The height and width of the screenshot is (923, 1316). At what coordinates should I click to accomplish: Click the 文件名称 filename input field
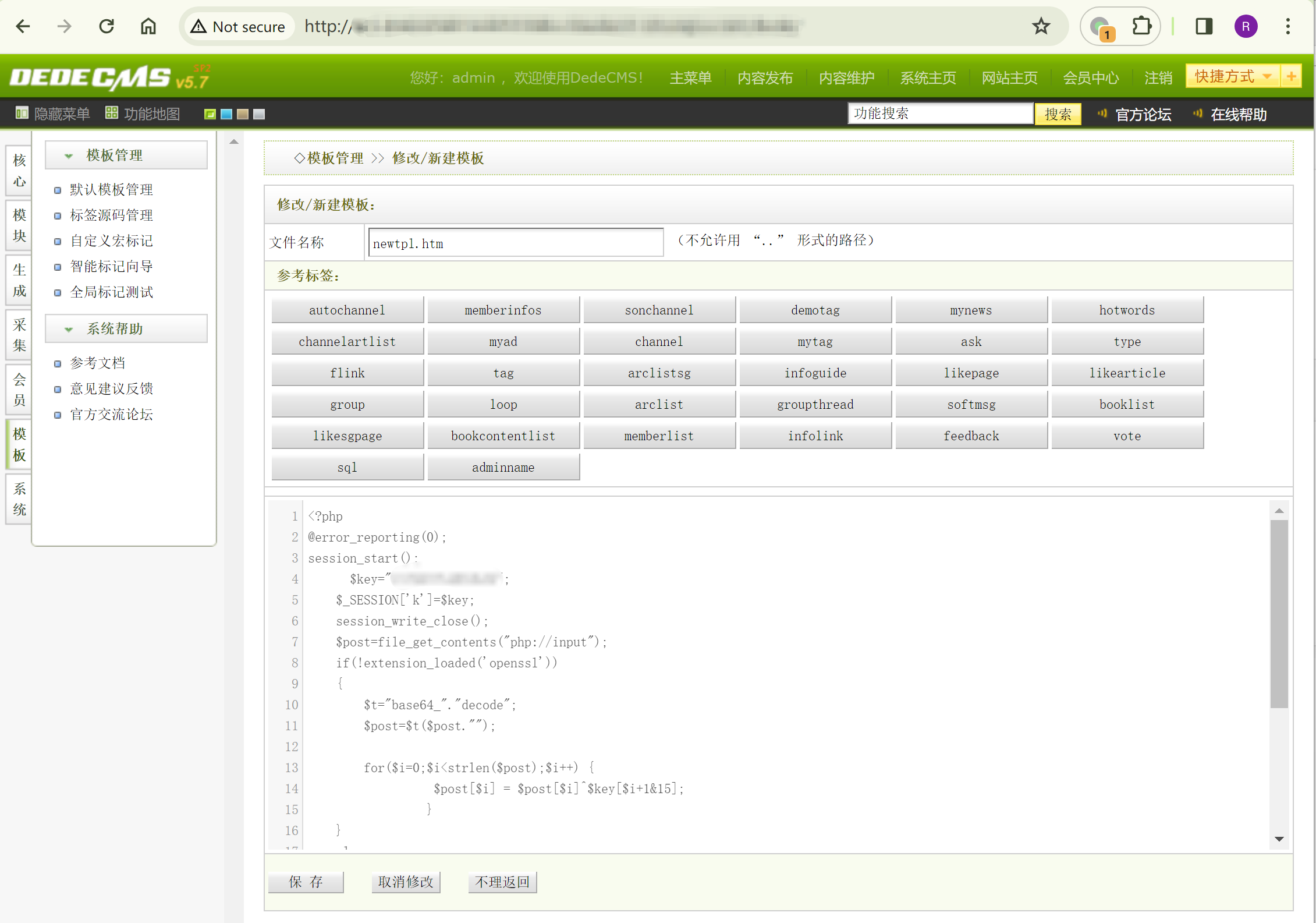(515, 243)
